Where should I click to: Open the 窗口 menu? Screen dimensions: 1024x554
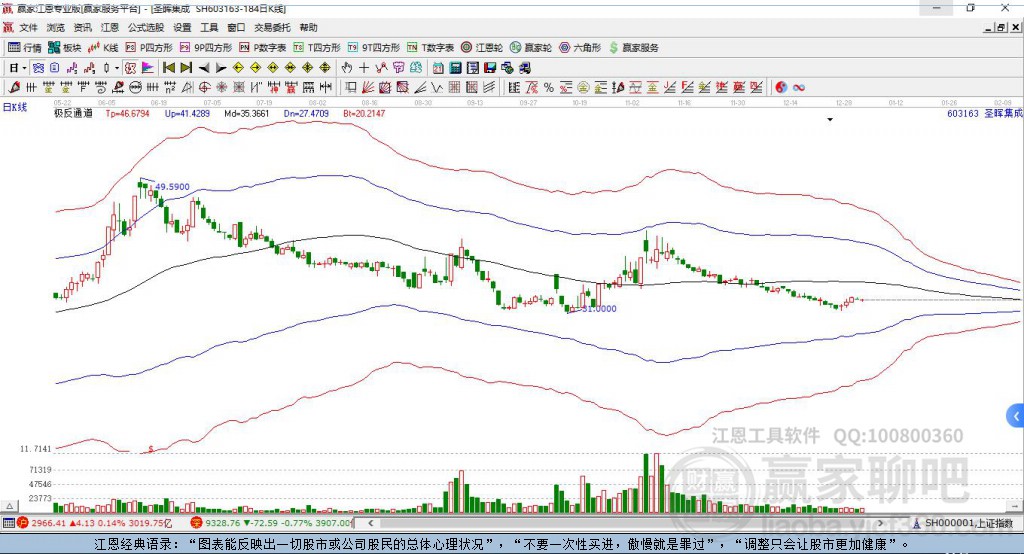(236, 27)
